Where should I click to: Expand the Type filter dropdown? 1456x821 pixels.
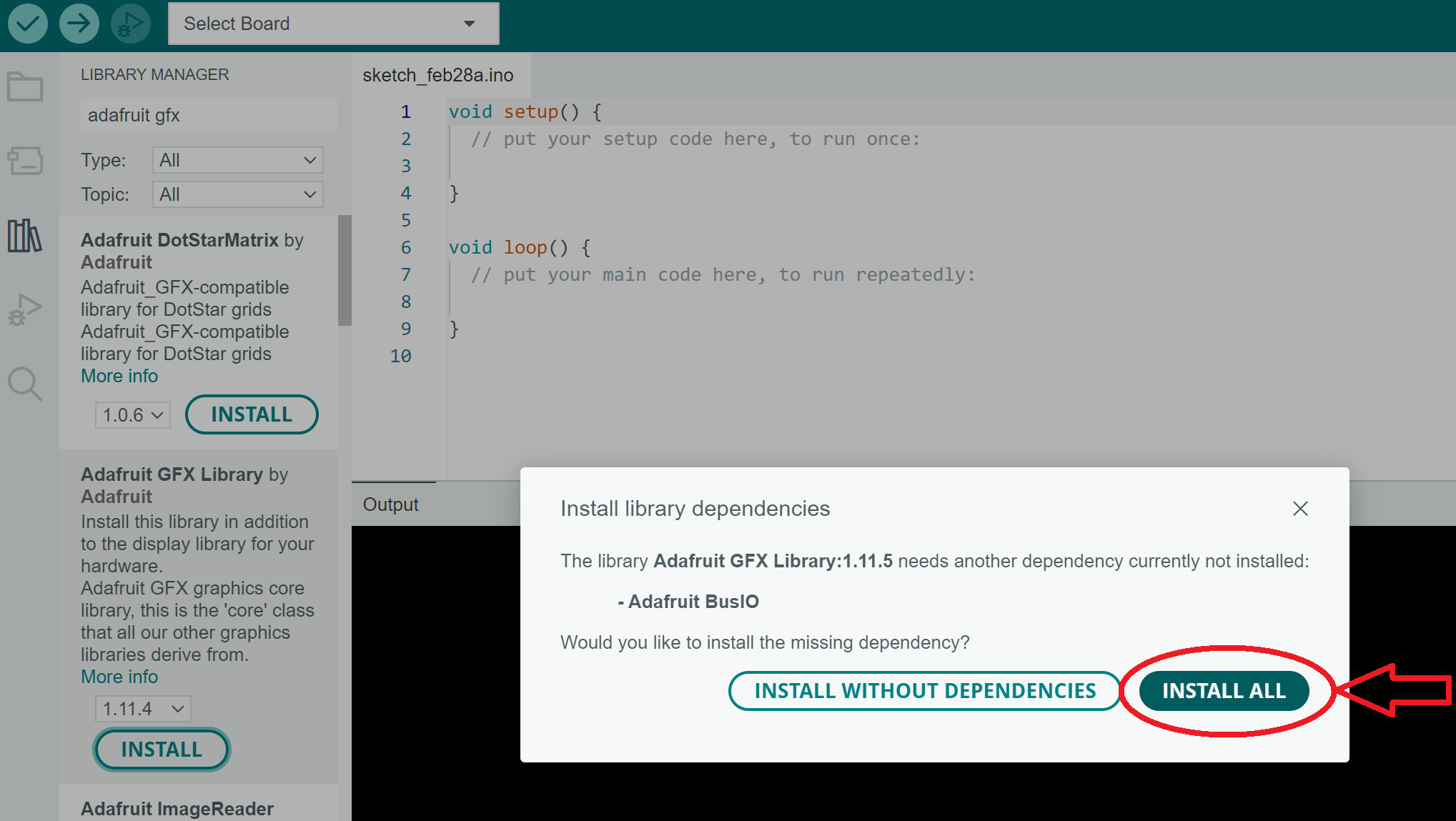click(237, 160)
